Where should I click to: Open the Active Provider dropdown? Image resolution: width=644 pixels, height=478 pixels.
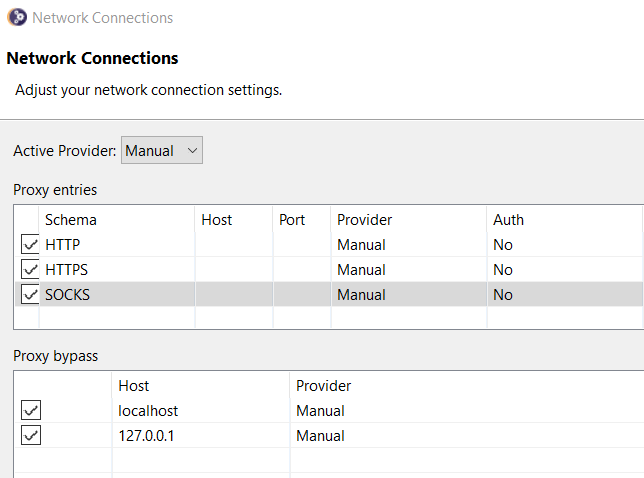tap(162, 150)
